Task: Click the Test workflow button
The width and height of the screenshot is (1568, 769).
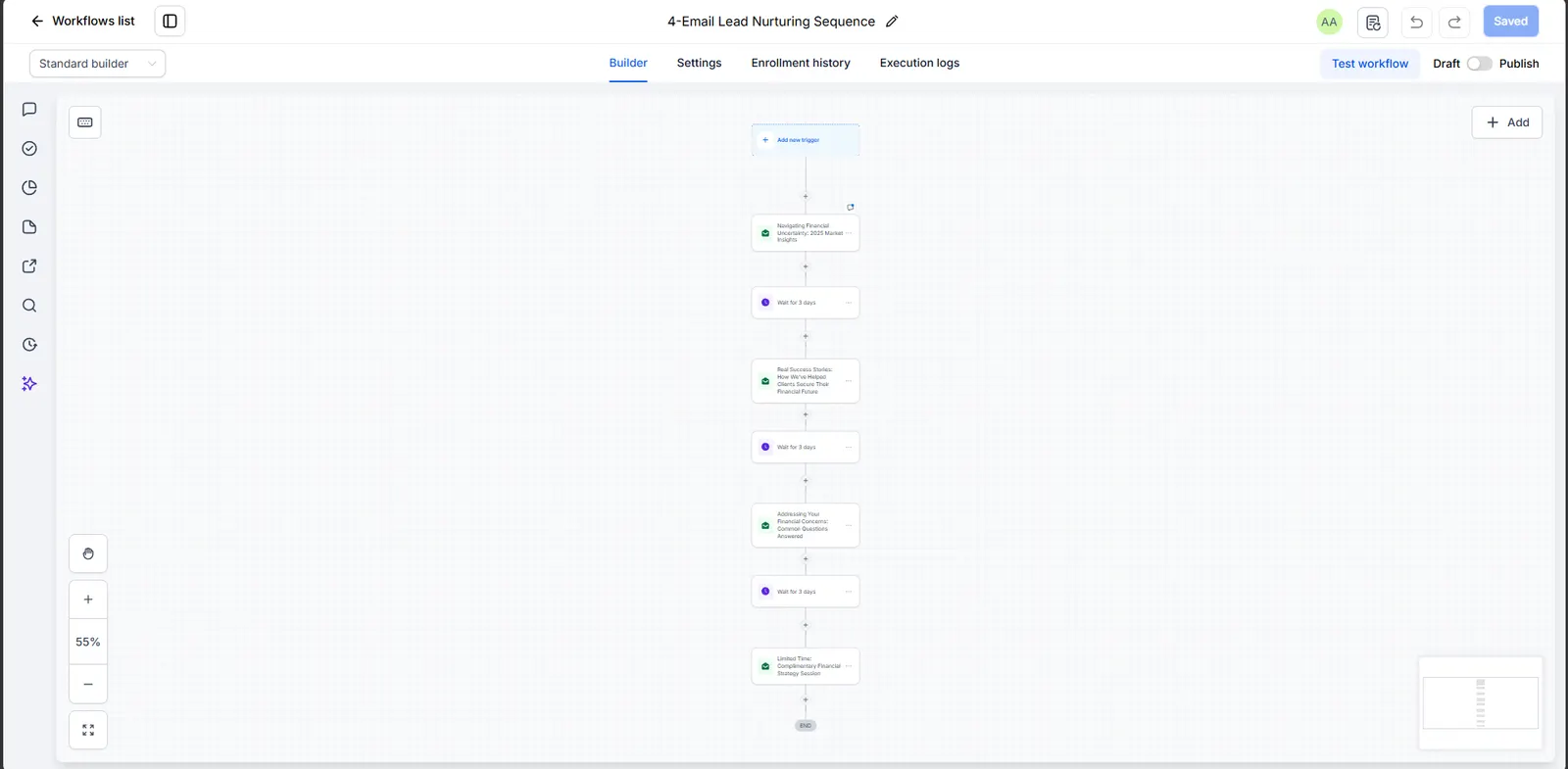Action: tap(1370, 64)
